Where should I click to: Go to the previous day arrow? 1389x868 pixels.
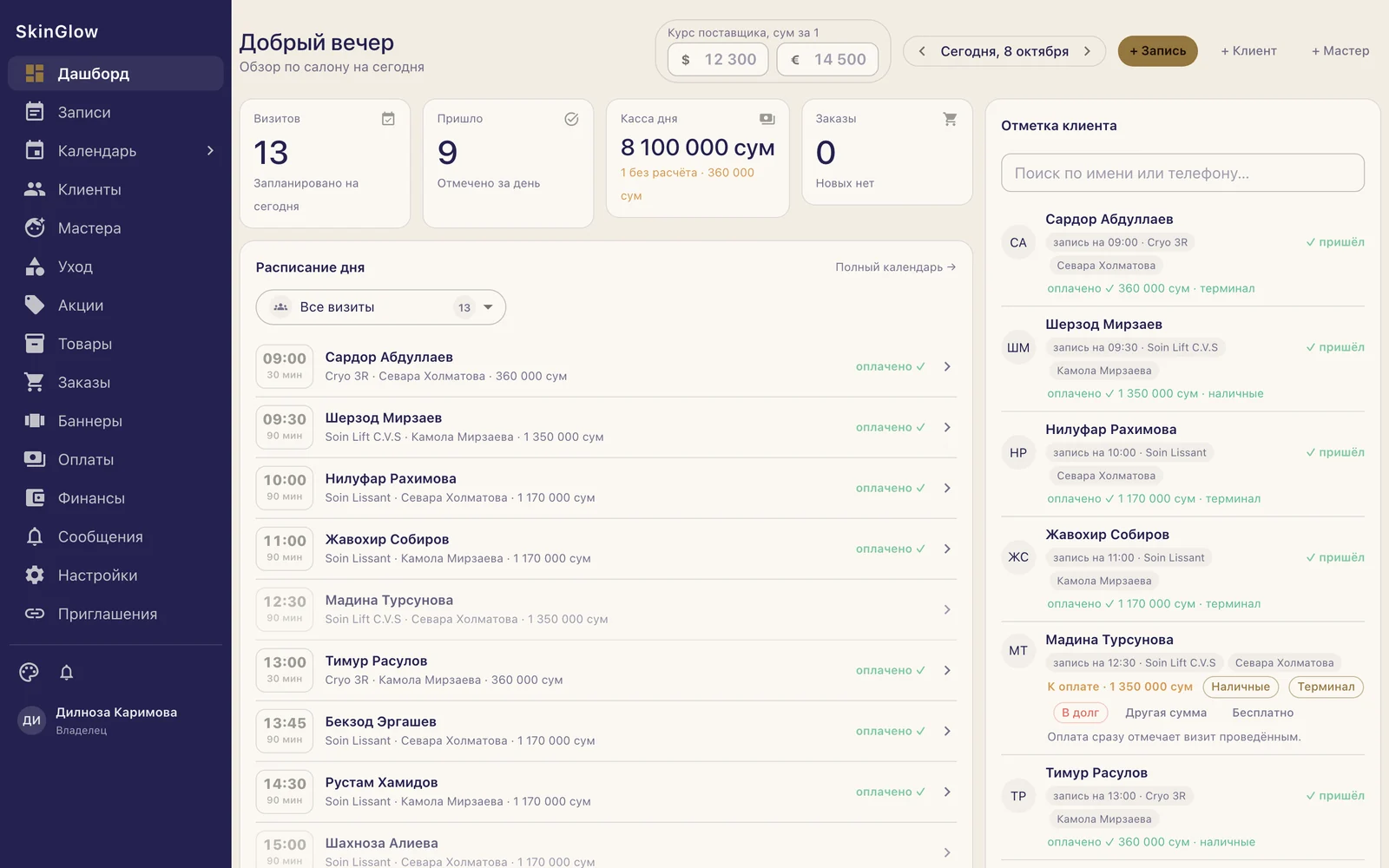click(x=922, y=51)
